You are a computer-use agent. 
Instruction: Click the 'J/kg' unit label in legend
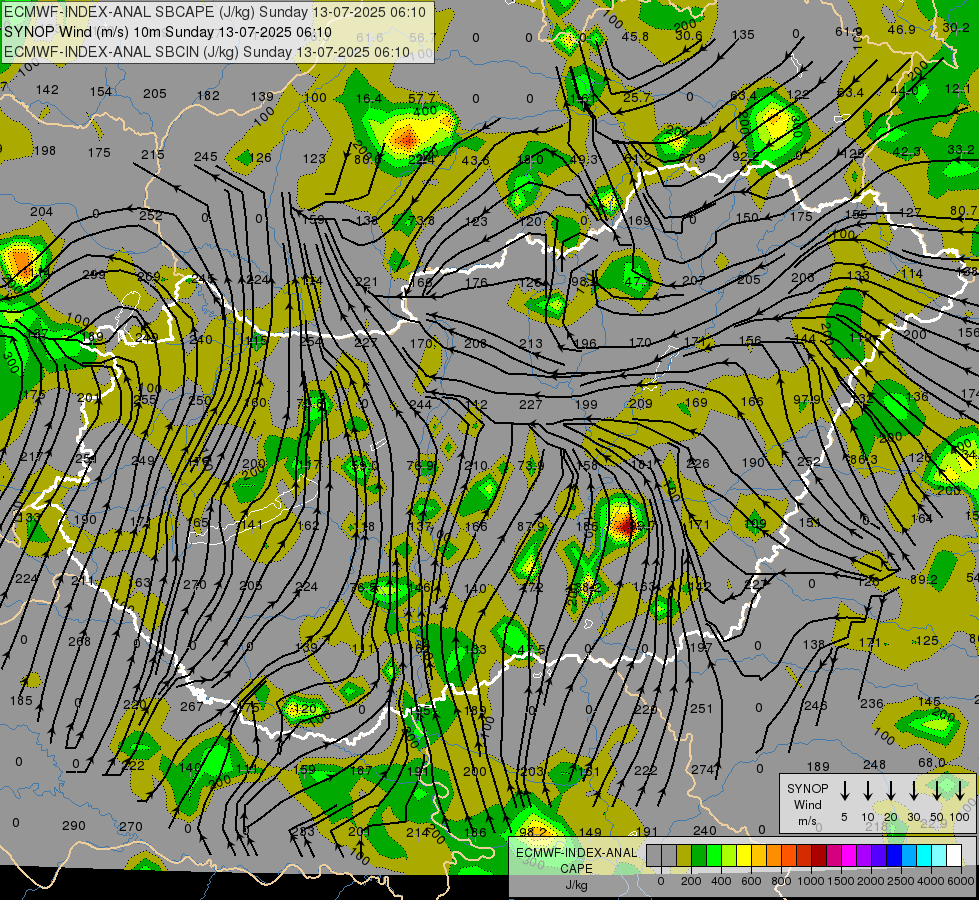click(576, 885)
